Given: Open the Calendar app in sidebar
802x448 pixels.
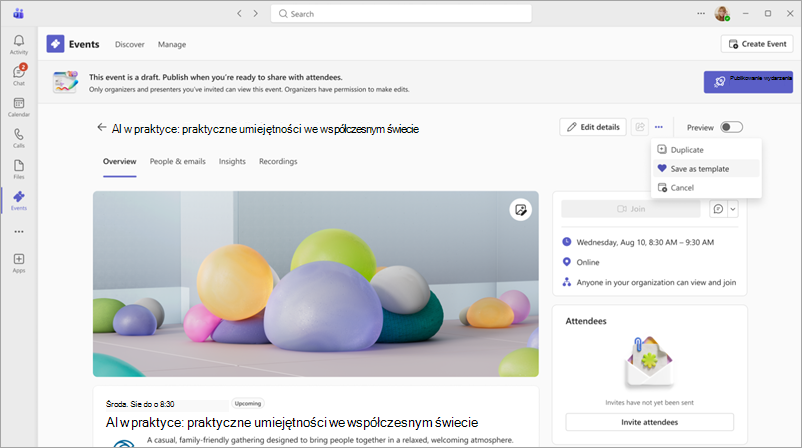Looking at the screenshot, I should (19, 107).
